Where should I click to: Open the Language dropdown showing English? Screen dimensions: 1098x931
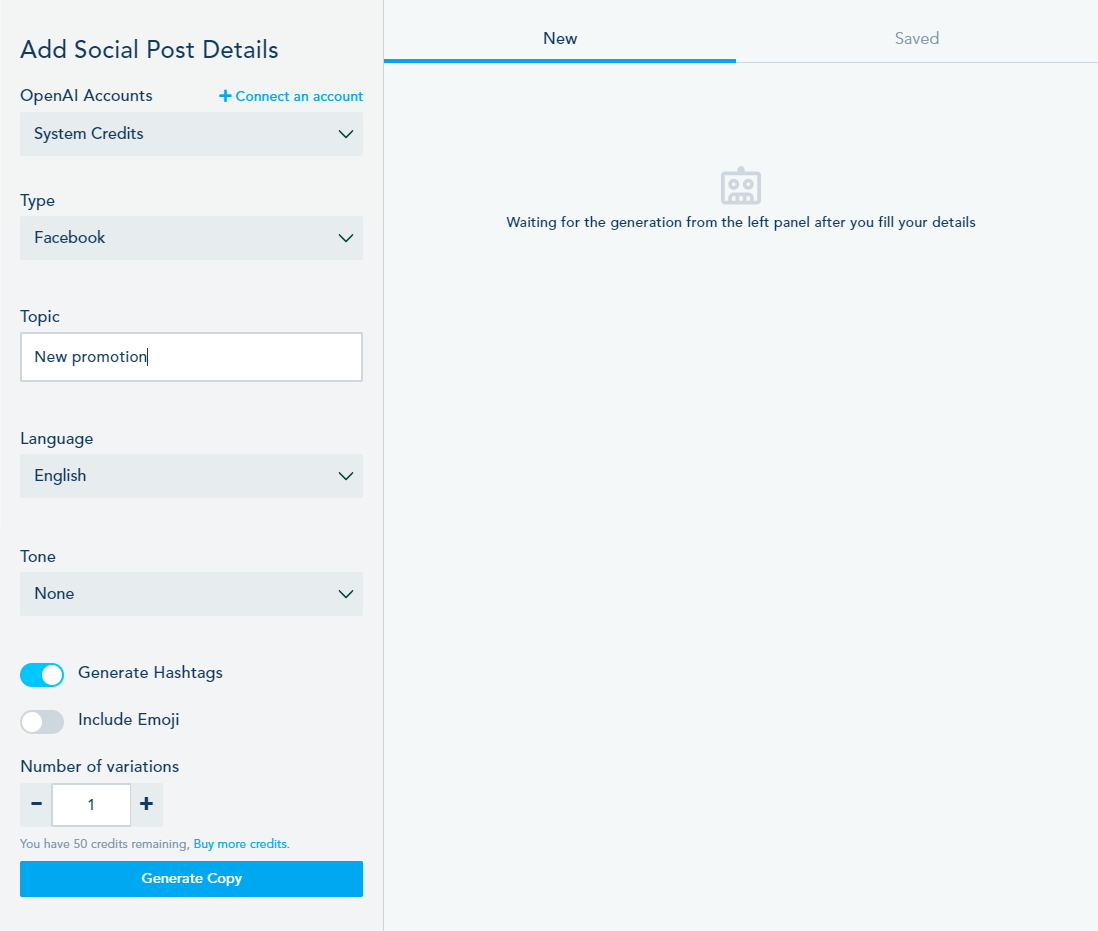[191, 476]
